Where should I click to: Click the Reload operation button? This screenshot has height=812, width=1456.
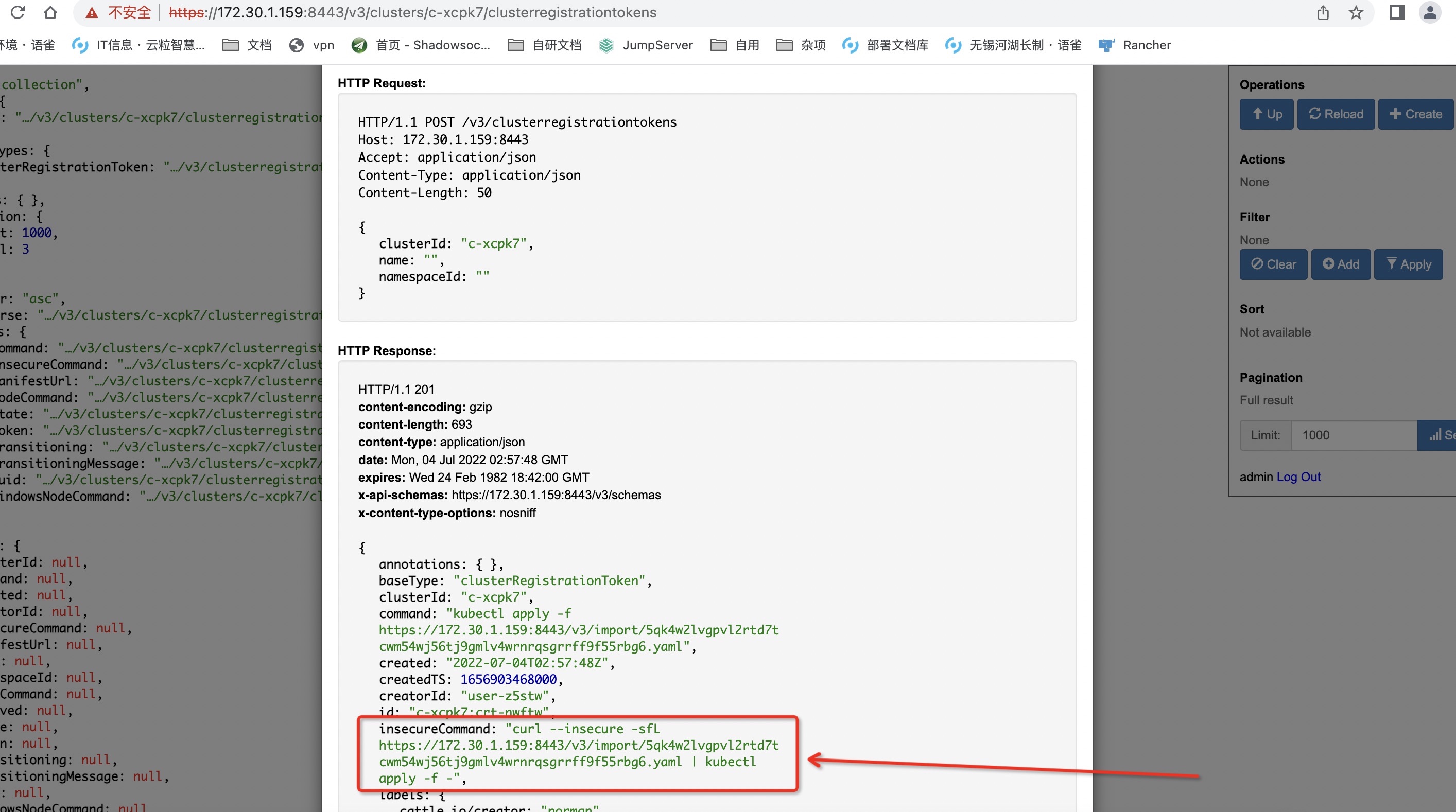click(x=1336, y=114)
